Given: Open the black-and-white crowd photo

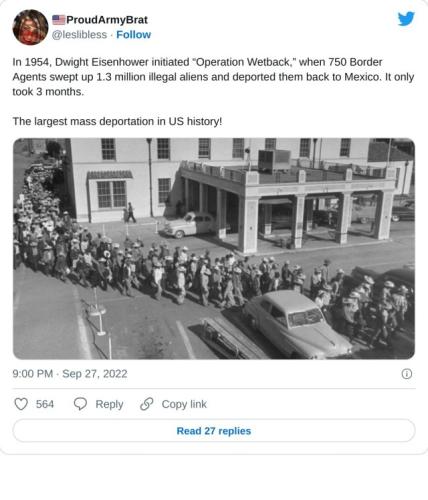Looking at the screenshot, I should tap(214, 249).
